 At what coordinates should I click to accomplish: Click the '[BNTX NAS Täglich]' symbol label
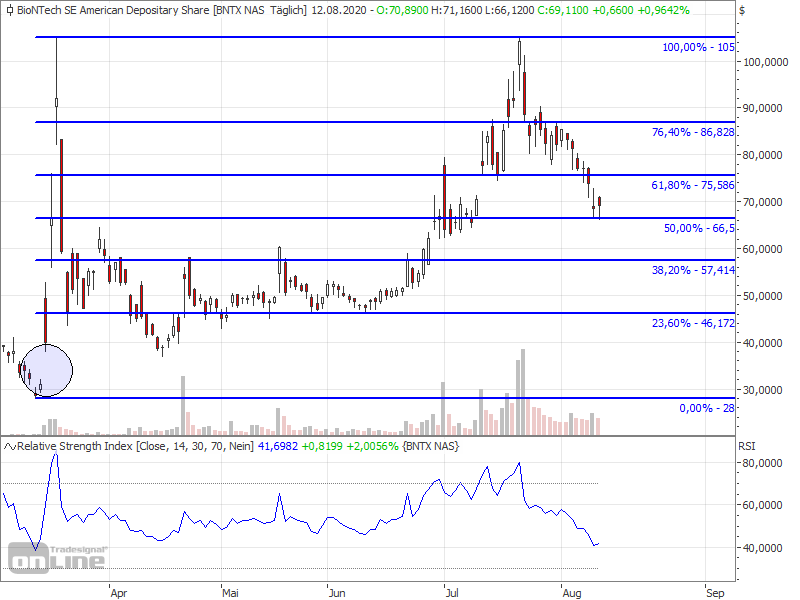pos(260,10)
